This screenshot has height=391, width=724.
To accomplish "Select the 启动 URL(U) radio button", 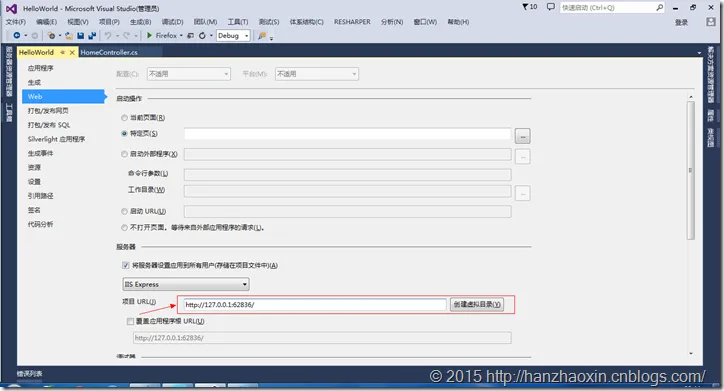I will pyautogui.click(x=124, y=211).
